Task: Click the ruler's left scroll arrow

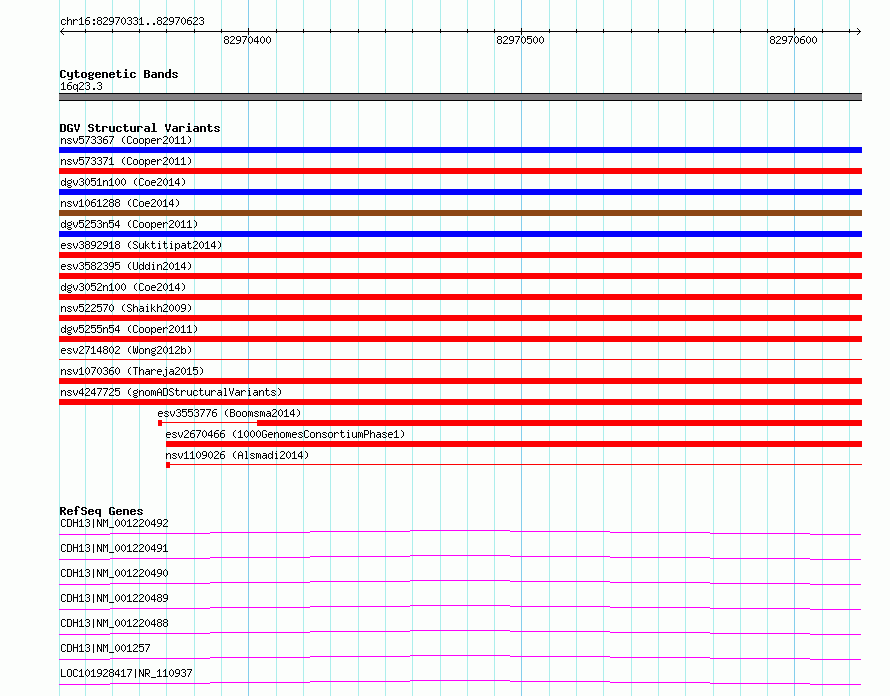Action: click(x=62, y=31)
